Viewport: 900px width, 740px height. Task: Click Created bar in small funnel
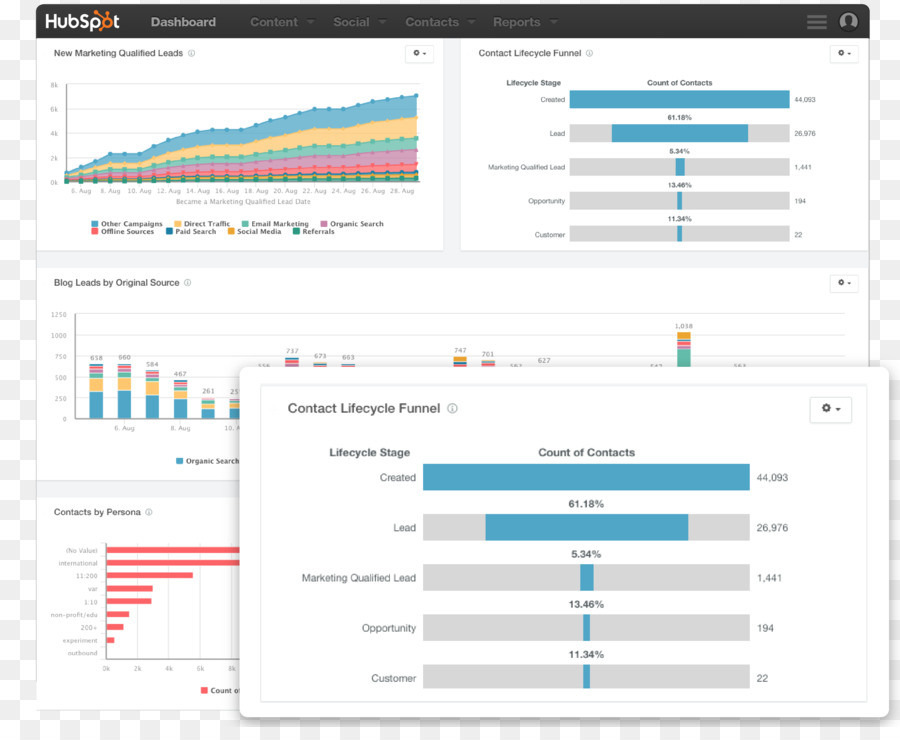[680, 99]
